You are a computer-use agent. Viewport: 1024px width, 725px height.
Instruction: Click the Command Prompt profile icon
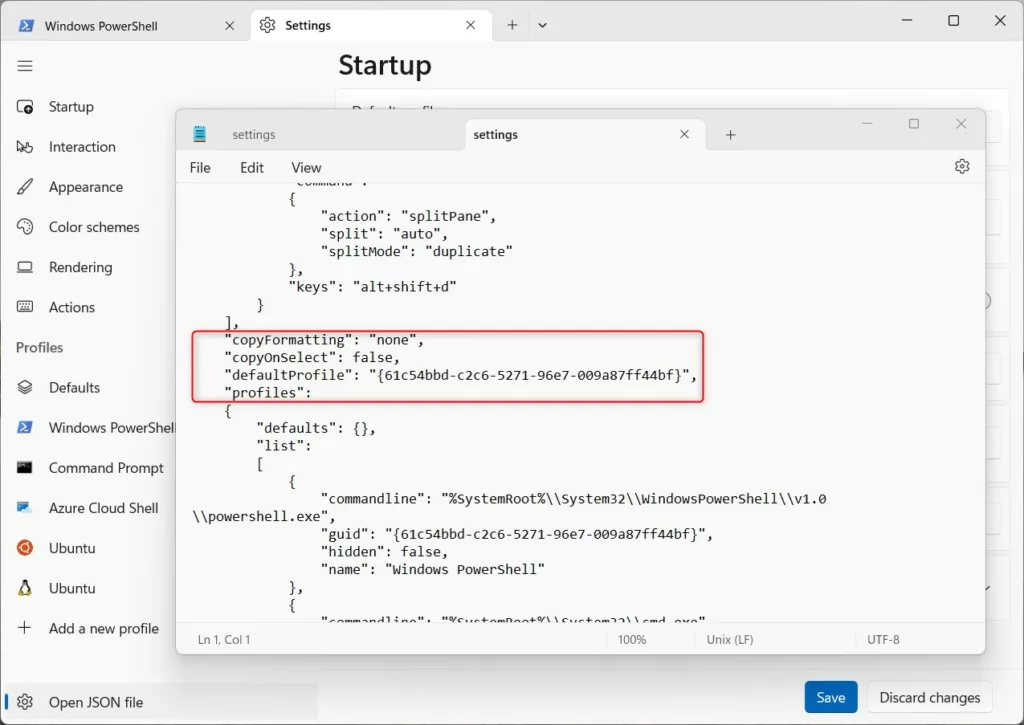pyautogui.click(x=25, y=468)
